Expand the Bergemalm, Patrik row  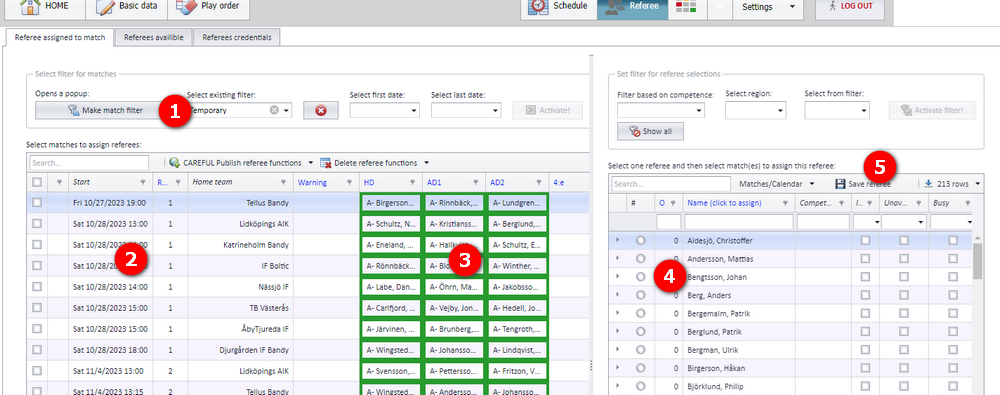(x=617, y=313)
